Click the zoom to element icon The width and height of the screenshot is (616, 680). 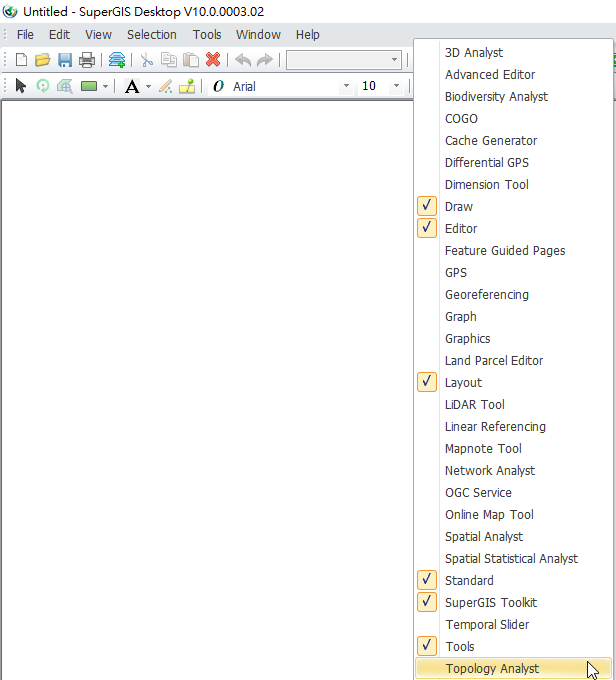point(65,86)
